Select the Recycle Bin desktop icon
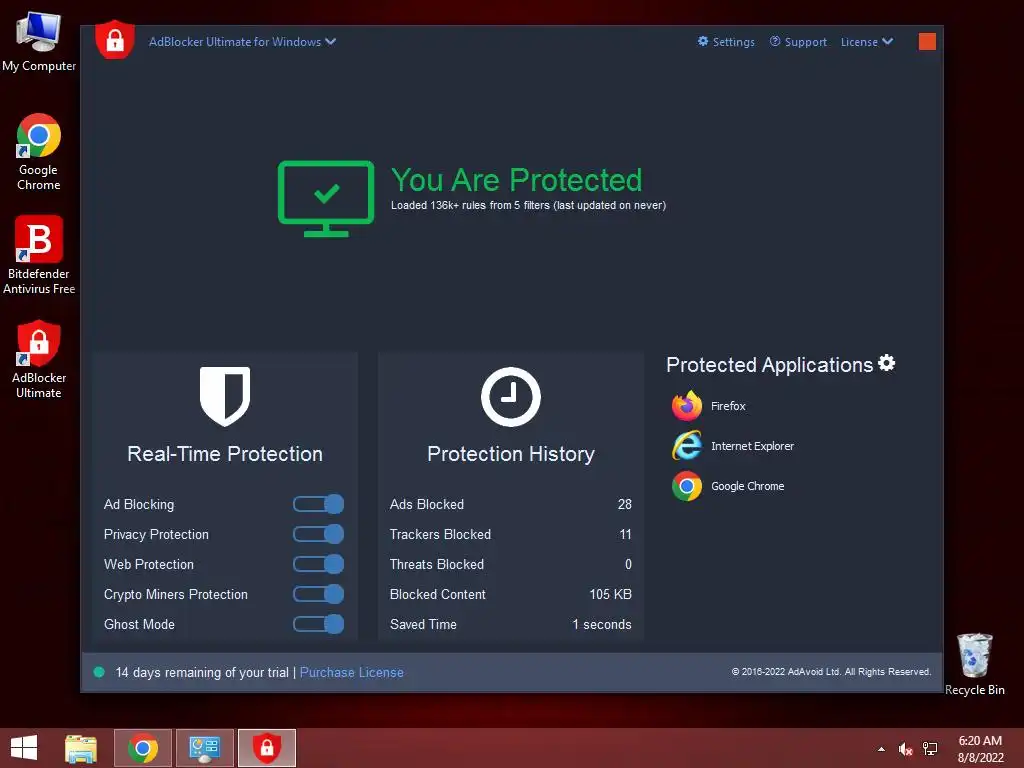1024x768 pixels. (974, 664)
